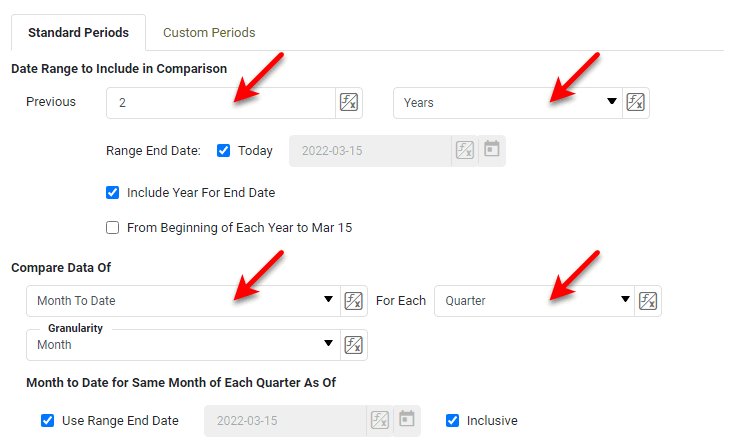Open calendar picker for Range End Date
This screenshot has height=445, width=741.
coord(491,150)
